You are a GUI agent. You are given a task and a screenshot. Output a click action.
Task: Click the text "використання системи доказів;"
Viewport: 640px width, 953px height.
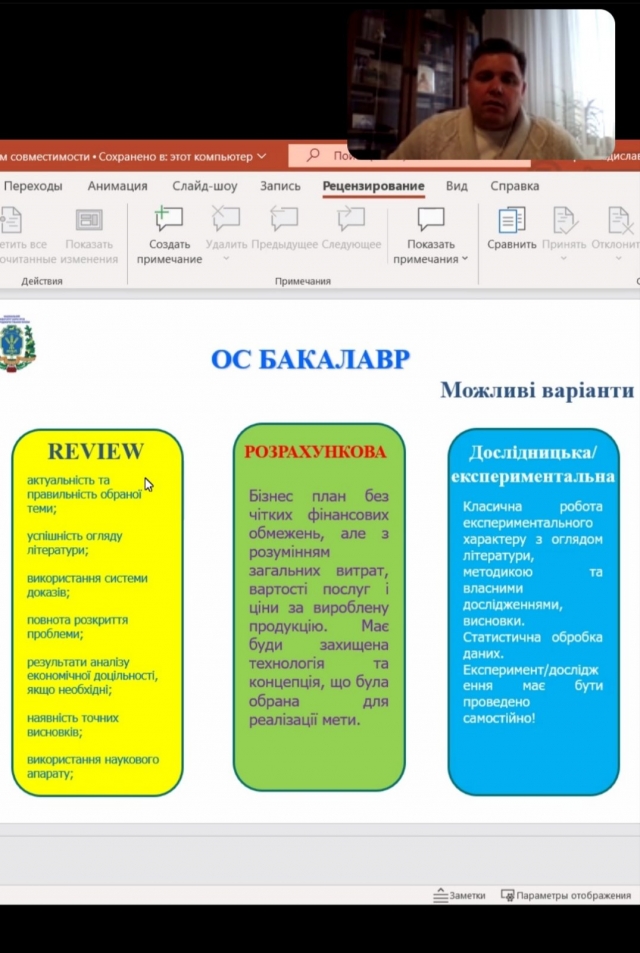click(87, 585)
